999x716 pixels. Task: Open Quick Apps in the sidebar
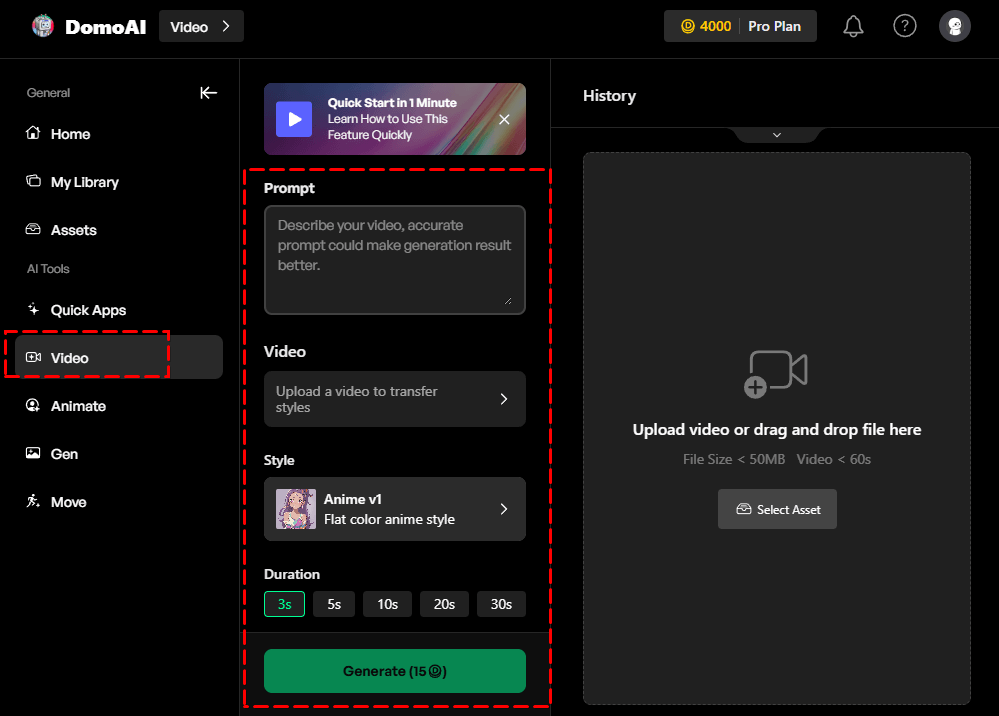[x=88, y=310]
